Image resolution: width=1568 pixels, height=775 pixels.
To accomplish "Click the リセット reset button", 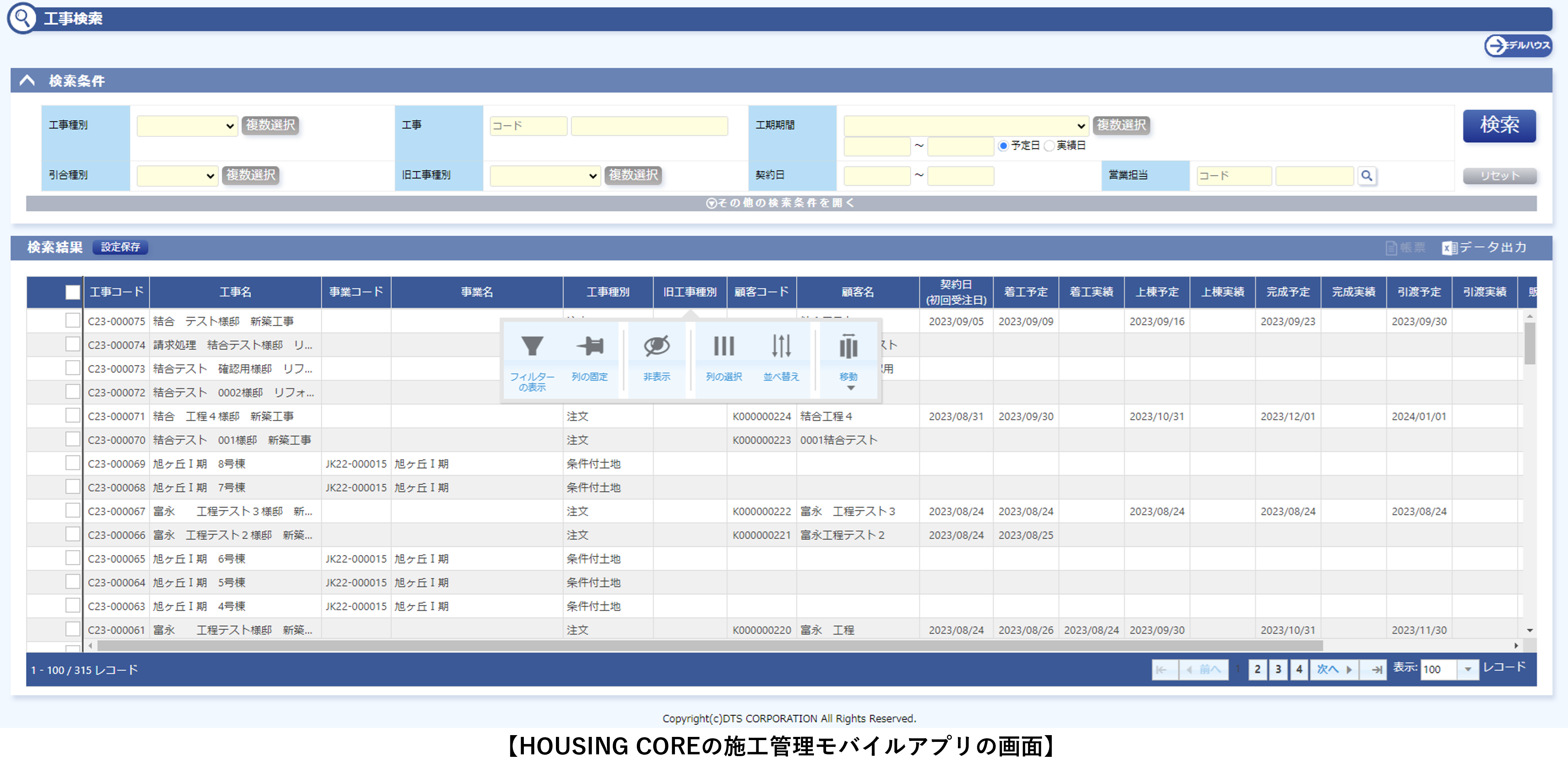I will pyautogui.click(x=1499, y=176).
